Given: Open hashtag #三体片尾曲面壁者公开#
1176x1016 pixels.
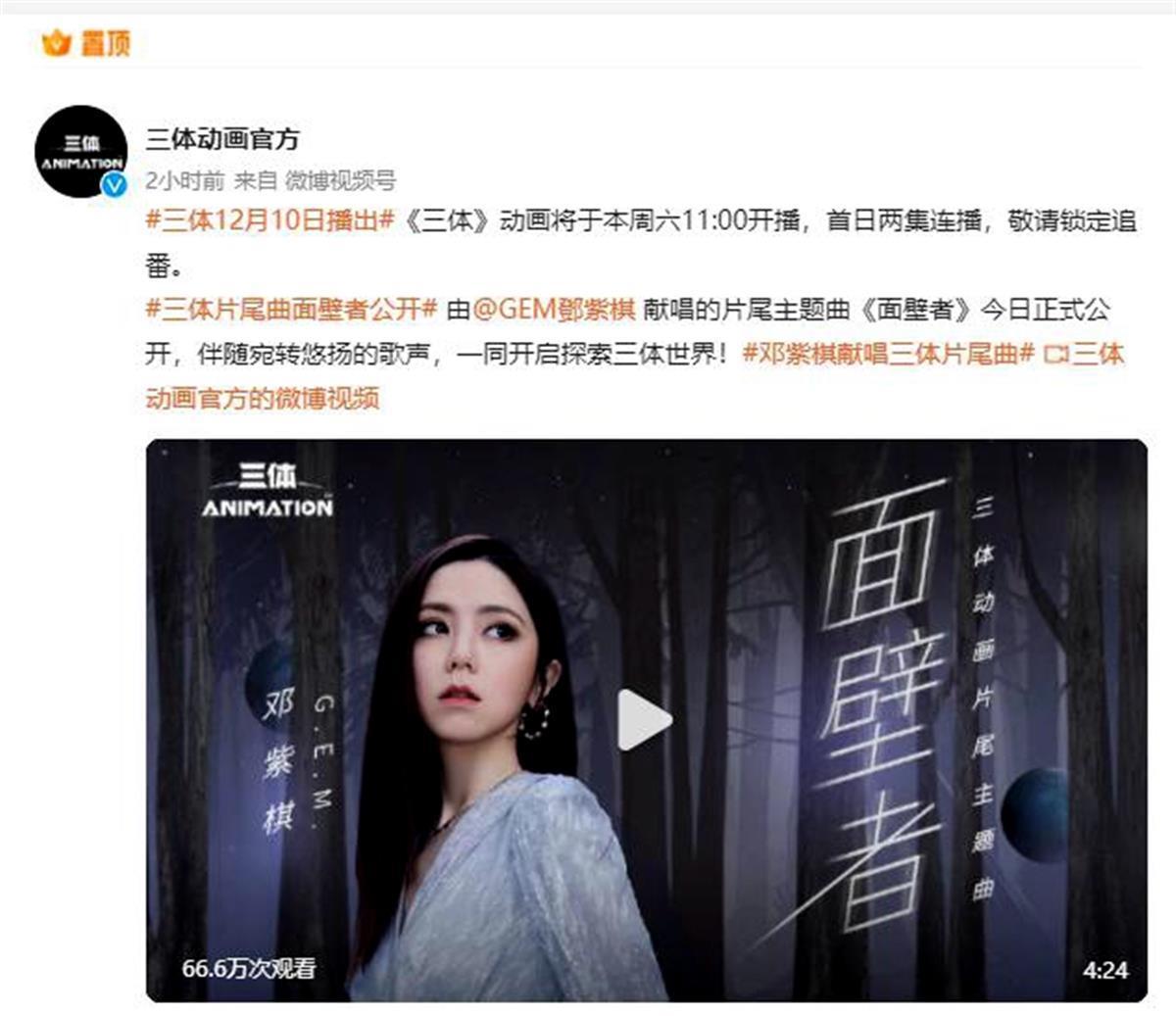Looking at the screenshot, I should [291, 310].
